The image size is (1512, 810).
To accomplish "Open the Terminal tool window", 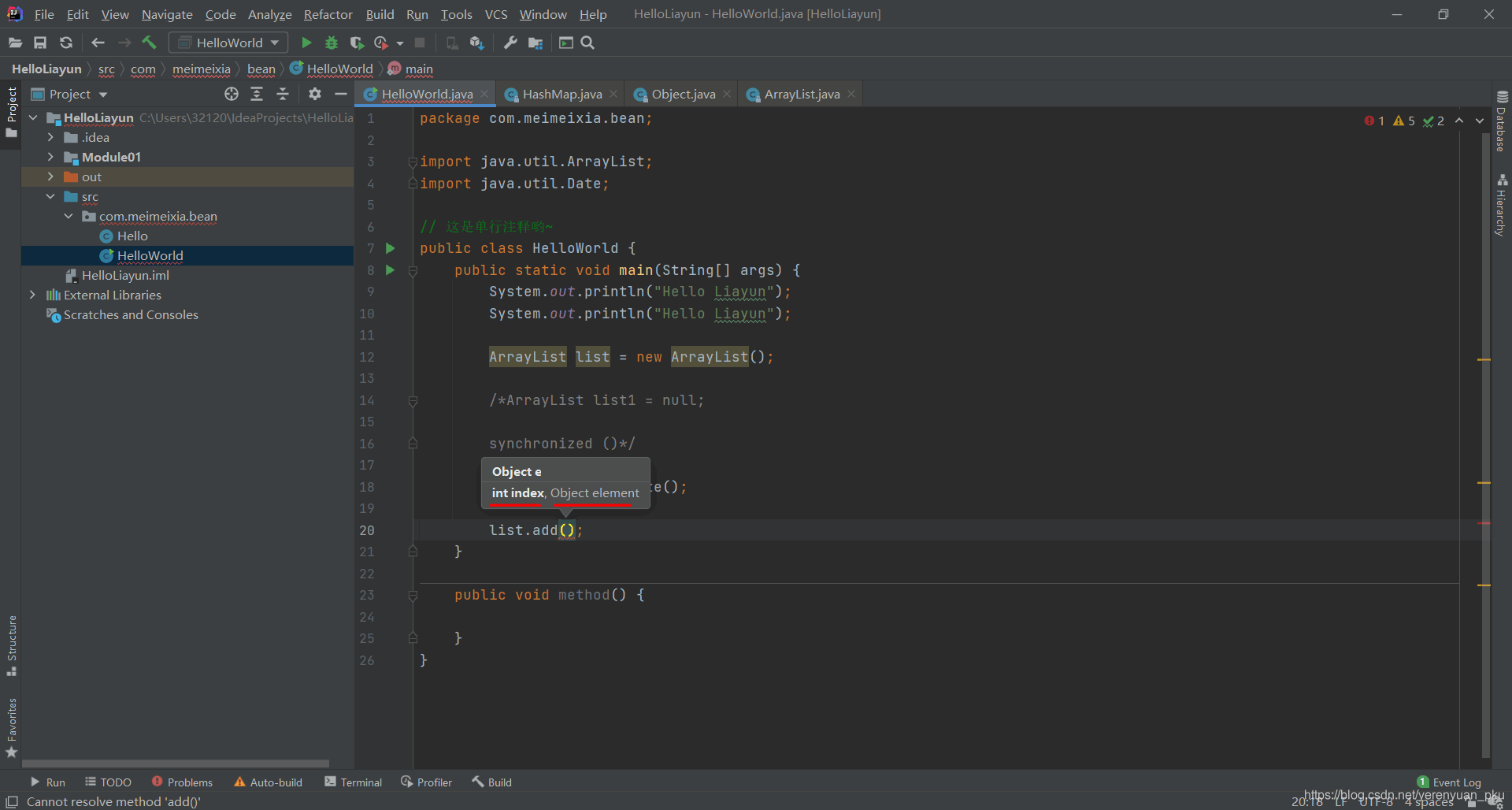I will pos(354,782).
